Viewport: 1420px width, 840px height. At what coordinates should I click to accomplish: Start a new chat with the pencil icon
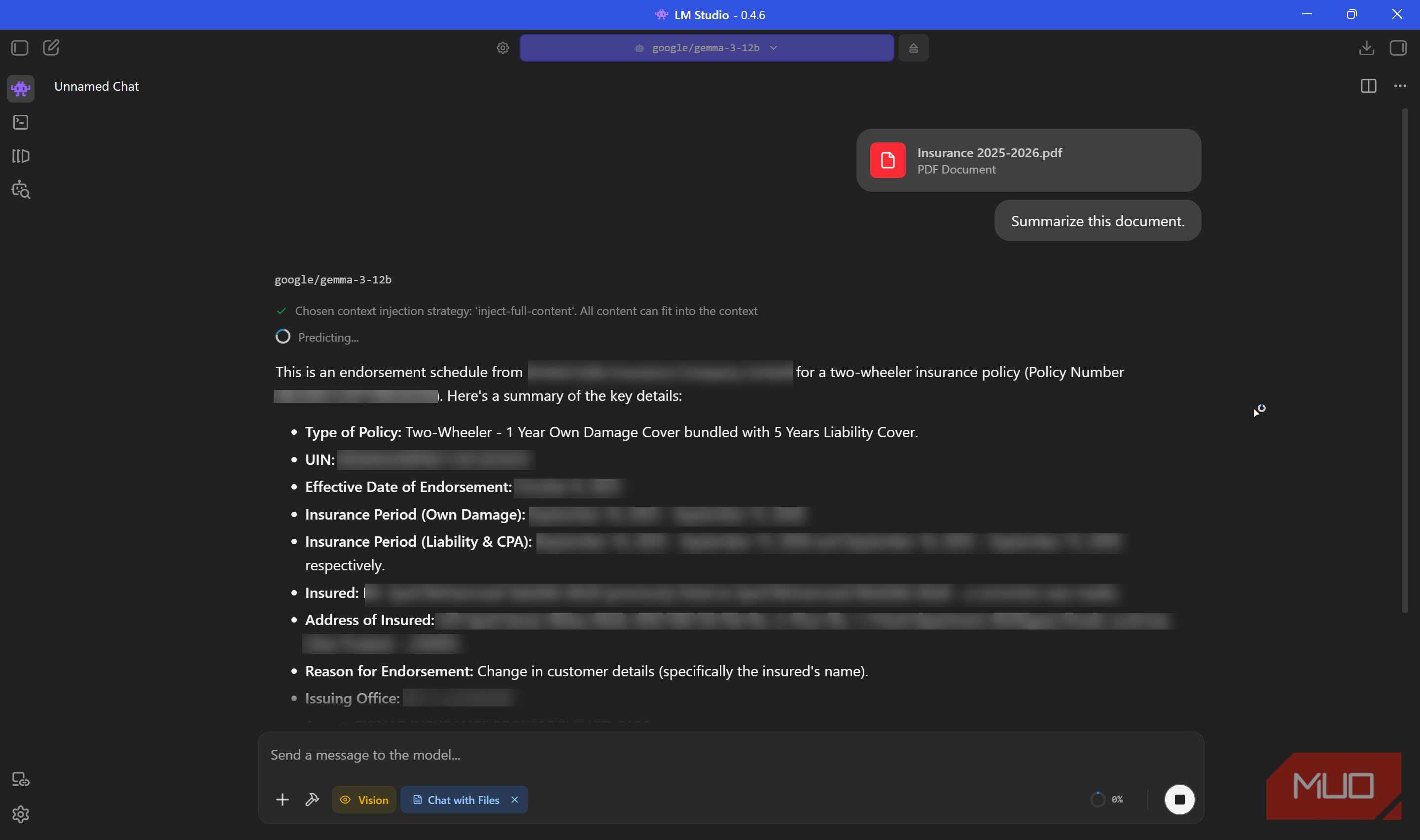point(51,47)
